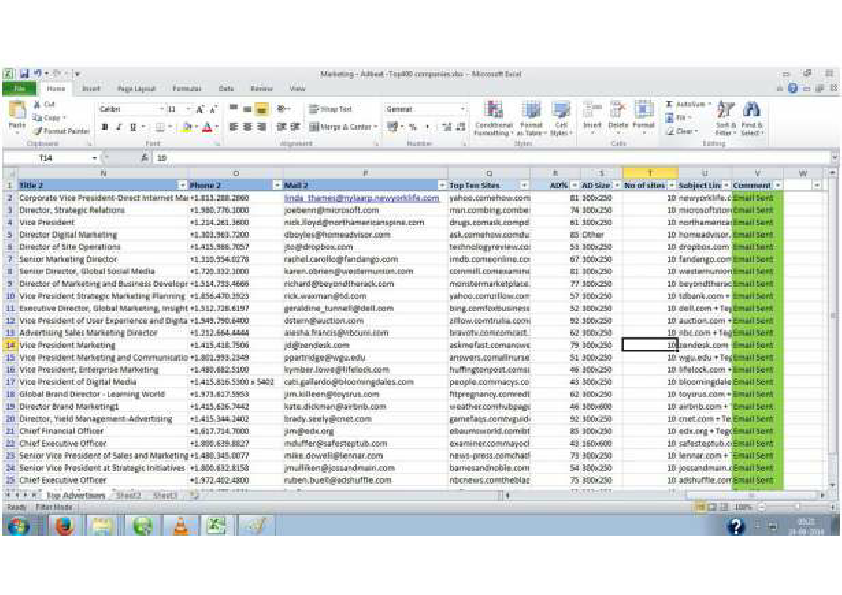Increase indent in Alignment group

(295, 127)
